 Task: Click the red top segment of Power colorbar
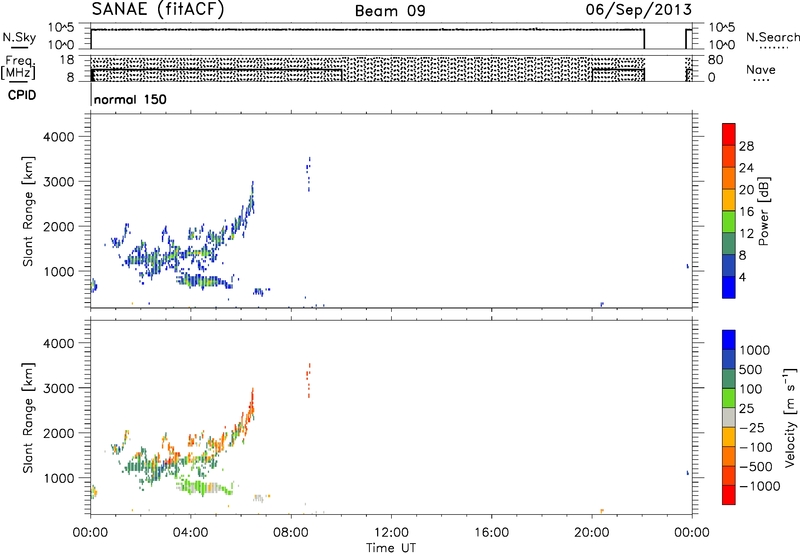pyautogui.click(x=729, y=134)
